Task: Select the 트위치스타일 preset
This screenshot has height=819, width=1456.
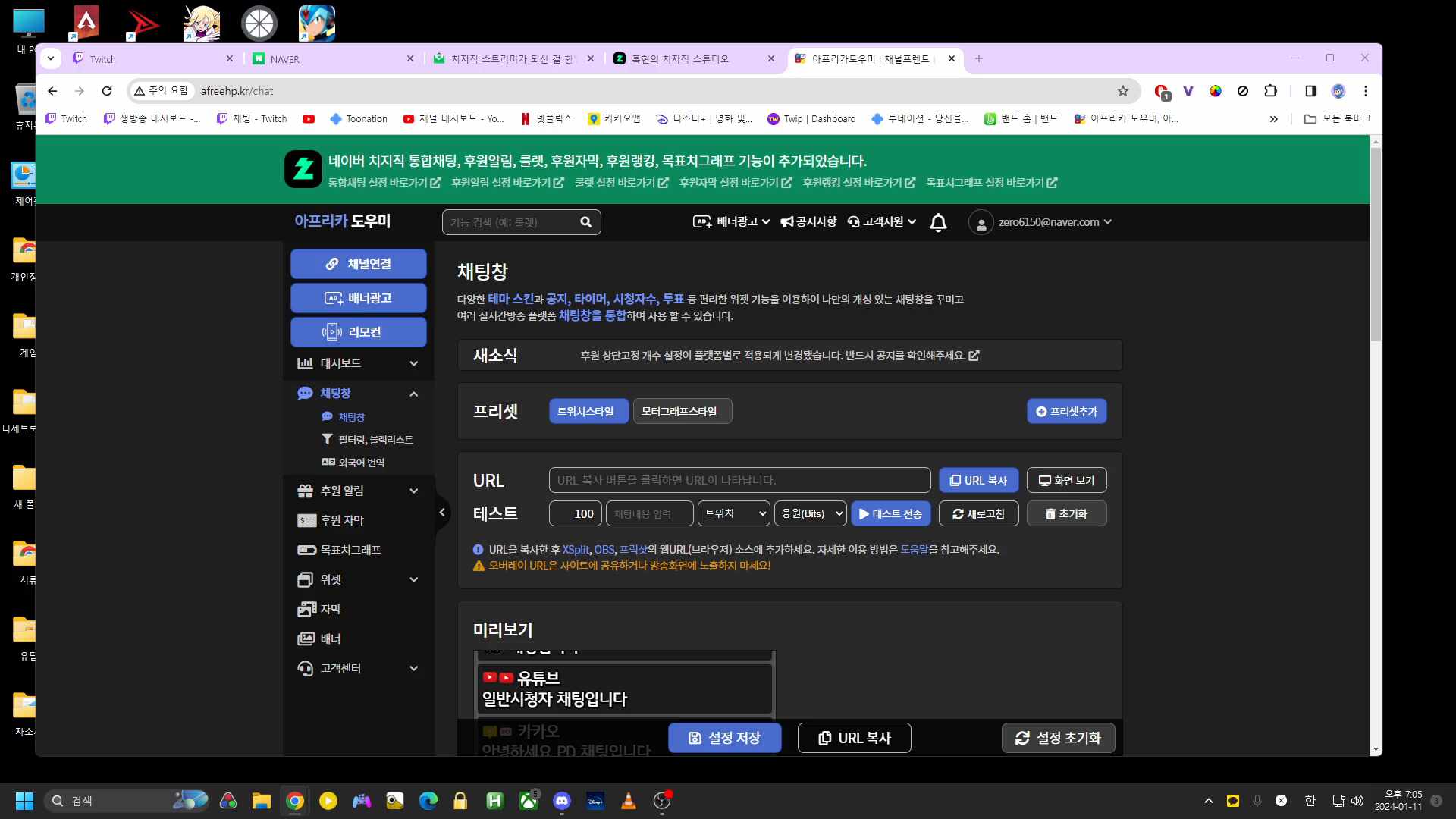Action: [588, 410]
